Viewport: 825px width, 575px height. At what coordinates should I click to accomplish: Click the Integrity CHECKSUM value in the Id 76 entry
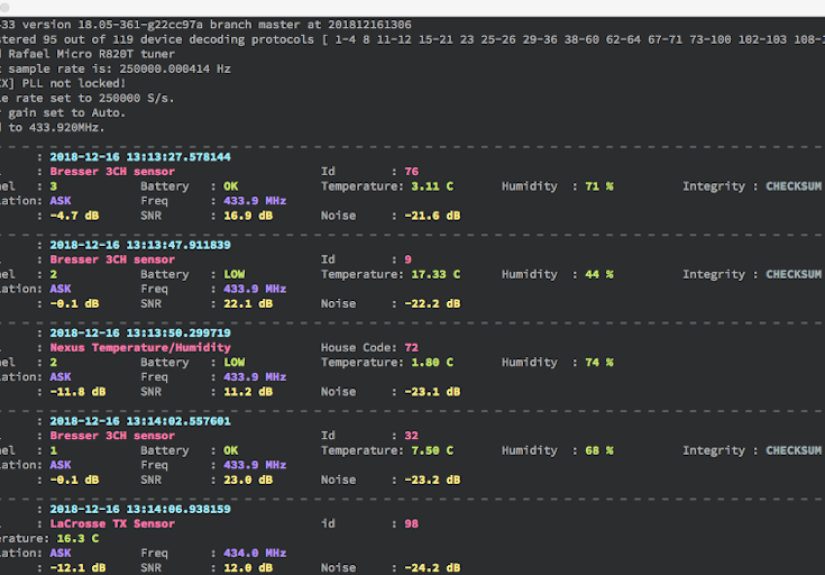(x=793, y=186)
